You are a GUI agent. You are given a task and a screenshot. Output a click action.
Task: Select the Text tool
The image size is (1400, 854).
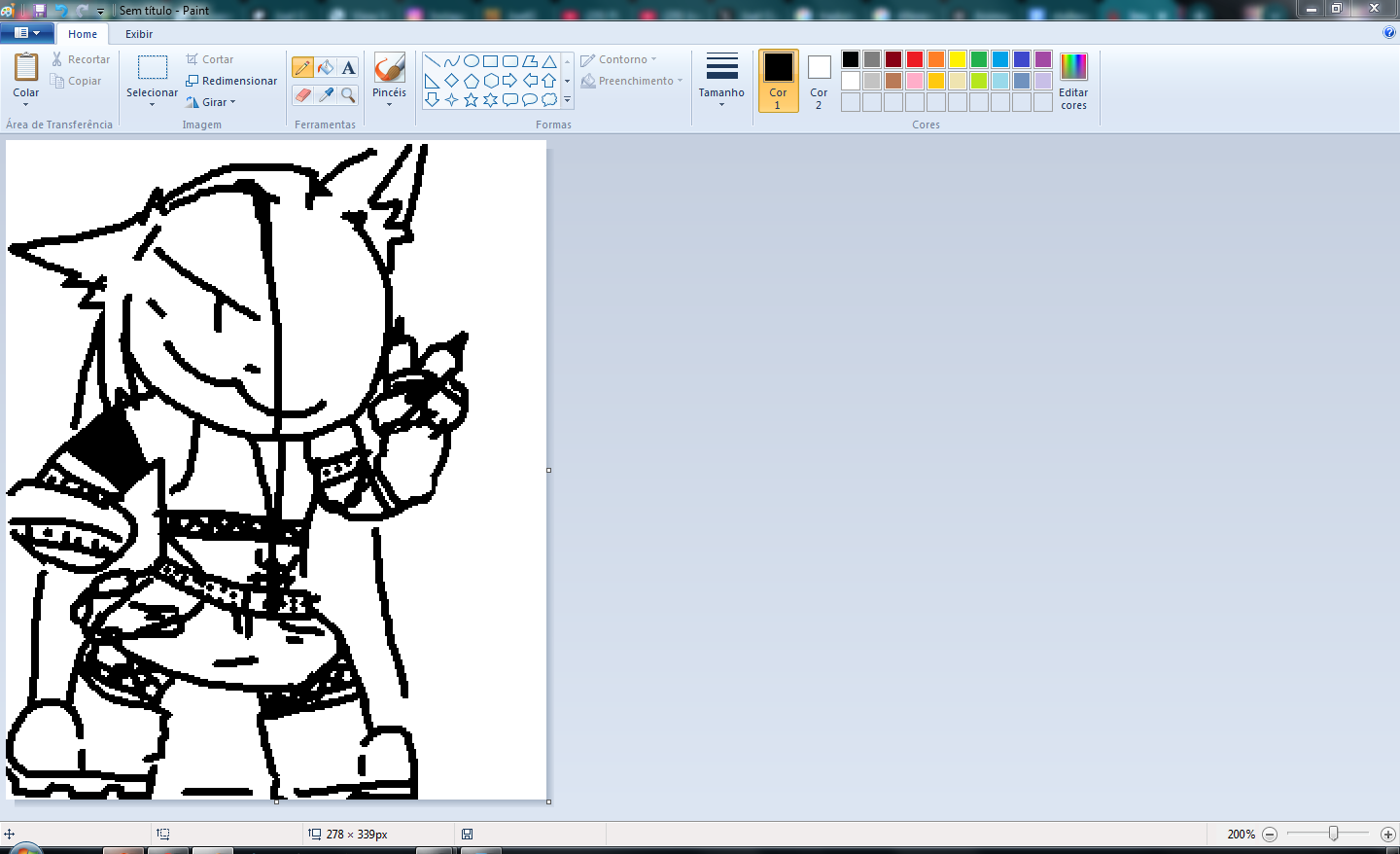348,67
